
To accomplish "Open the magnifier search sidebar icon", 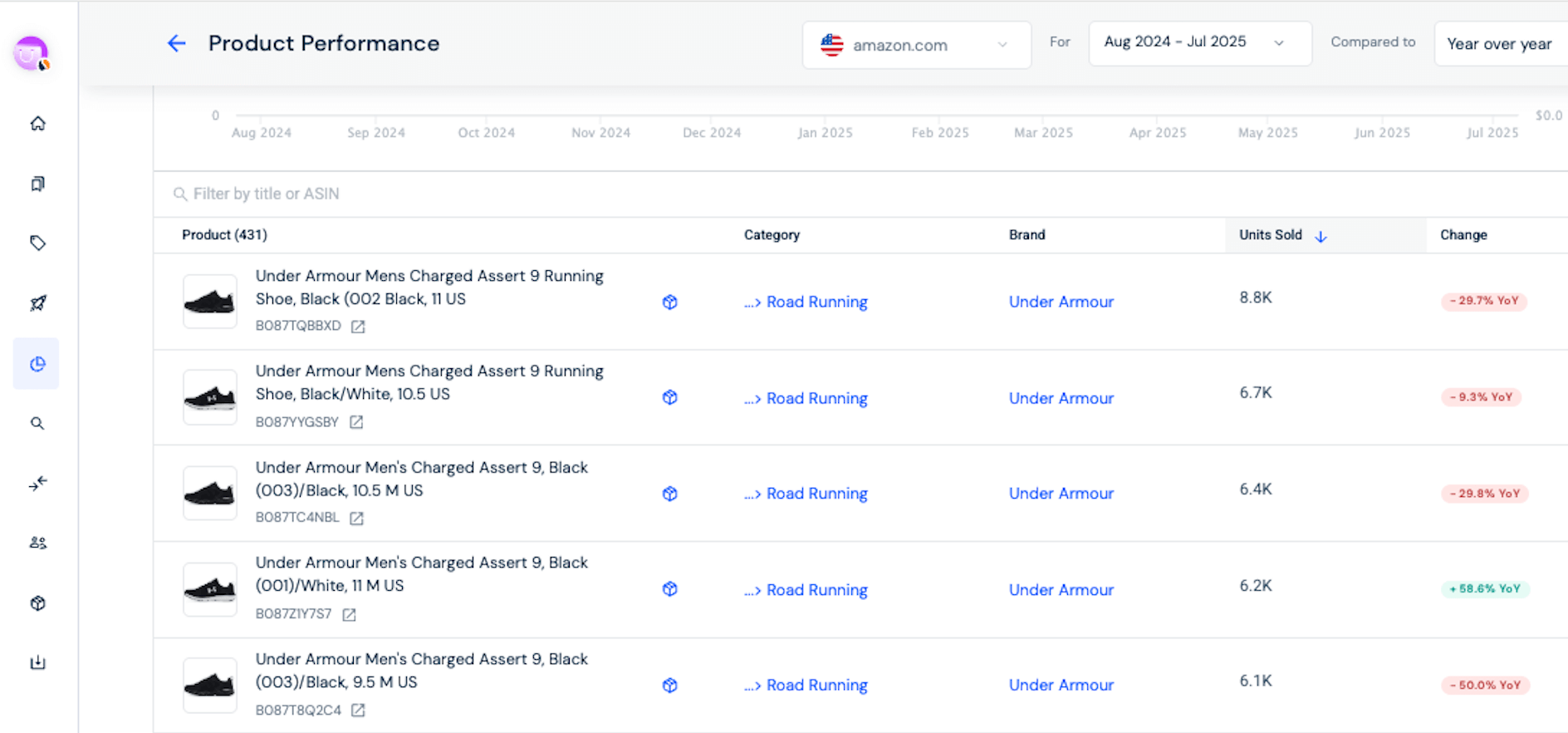I will click(x=37, y=423).
